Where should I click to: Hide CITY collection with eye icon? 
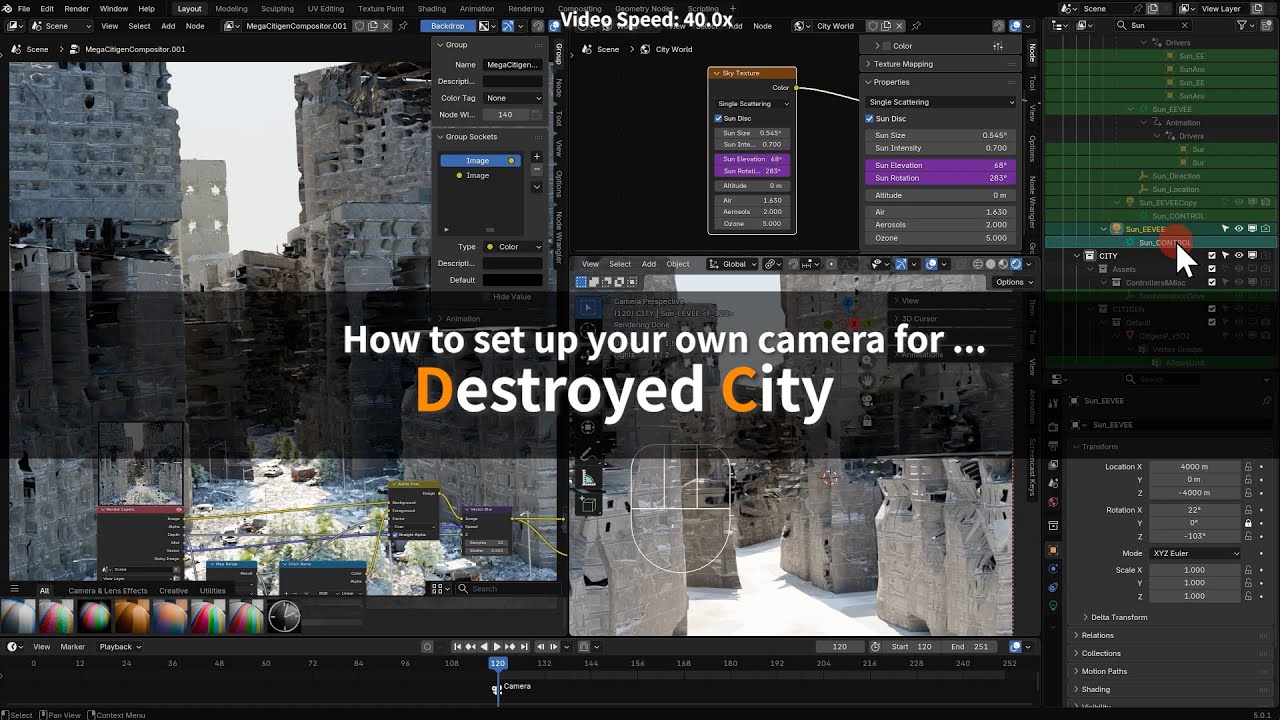pos(1238,256)
